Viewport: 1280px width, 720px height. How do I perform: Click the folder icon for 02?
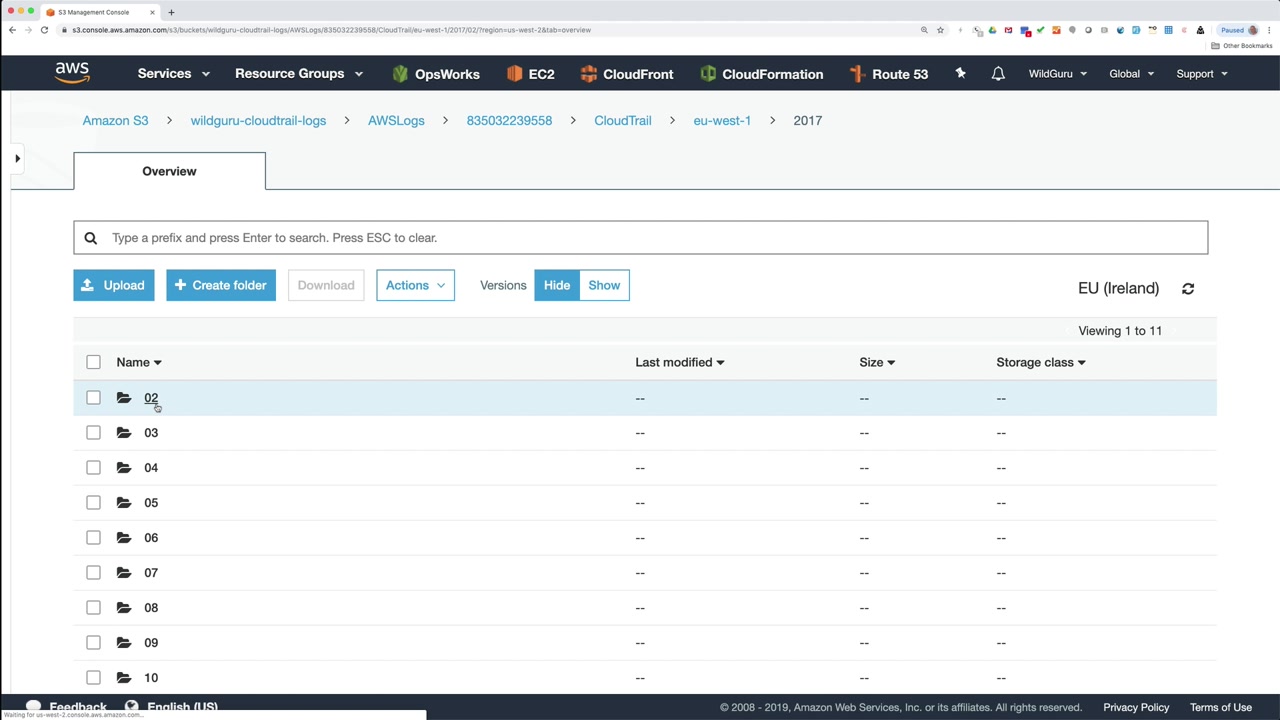(x=124, y=398)
